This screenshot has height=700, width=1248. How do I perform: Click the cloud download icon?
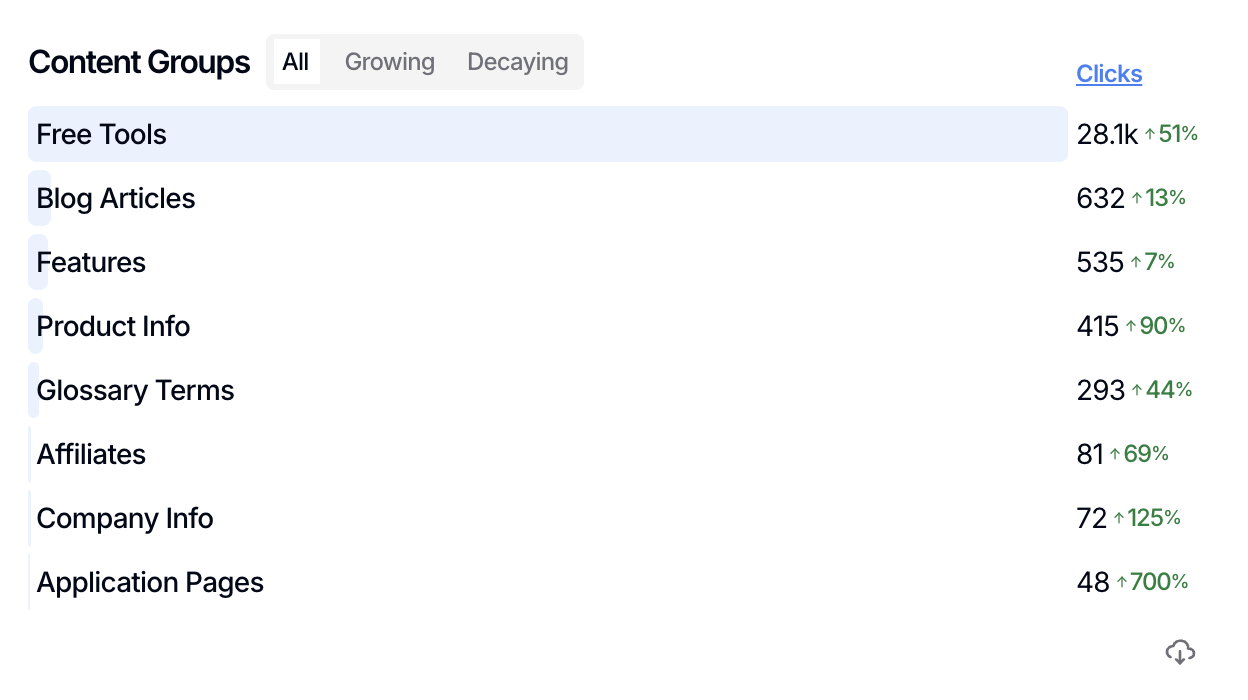click(1180, 652)
